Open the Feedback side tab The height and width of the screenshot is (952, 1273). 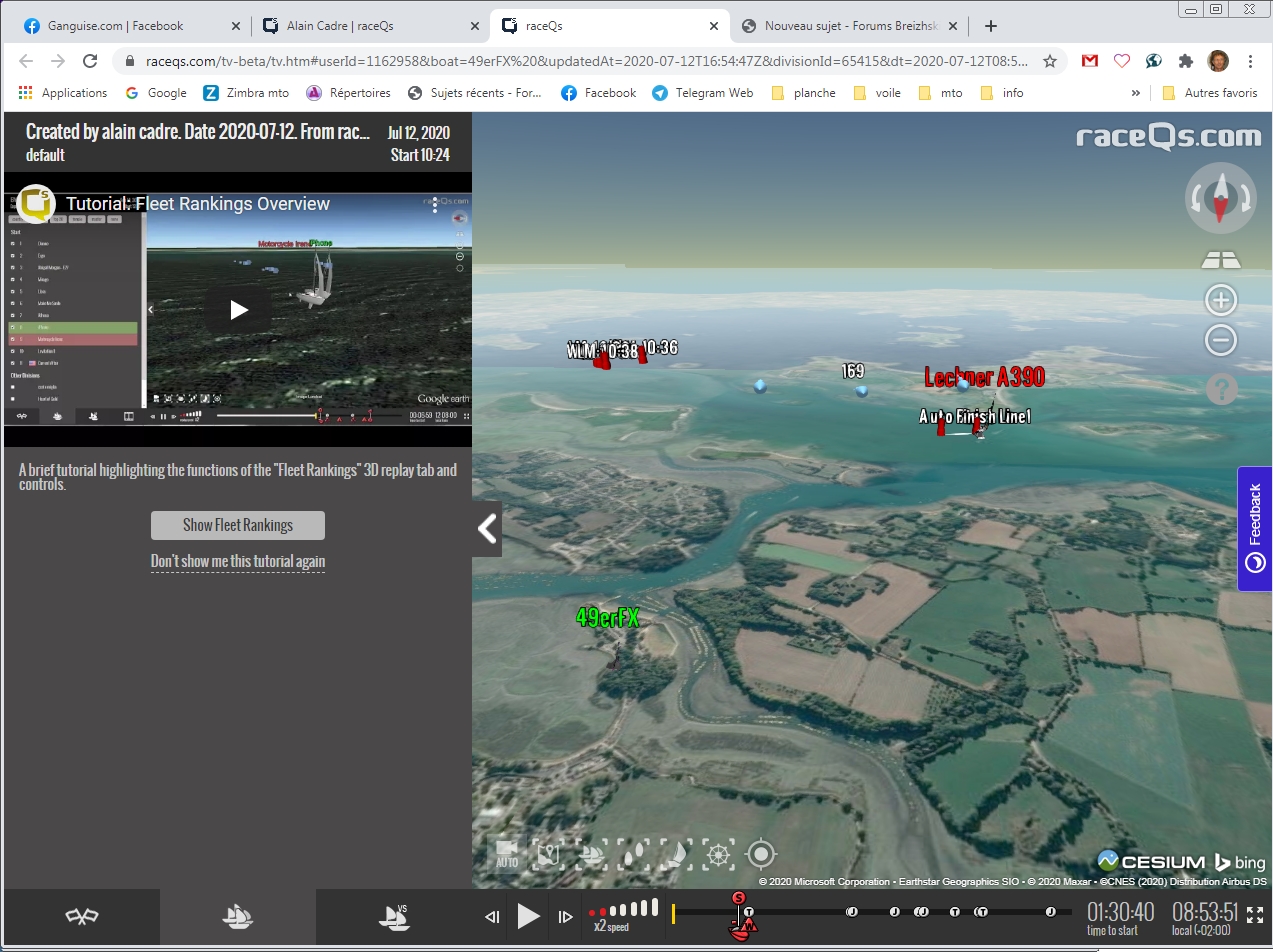[1254, 529]
